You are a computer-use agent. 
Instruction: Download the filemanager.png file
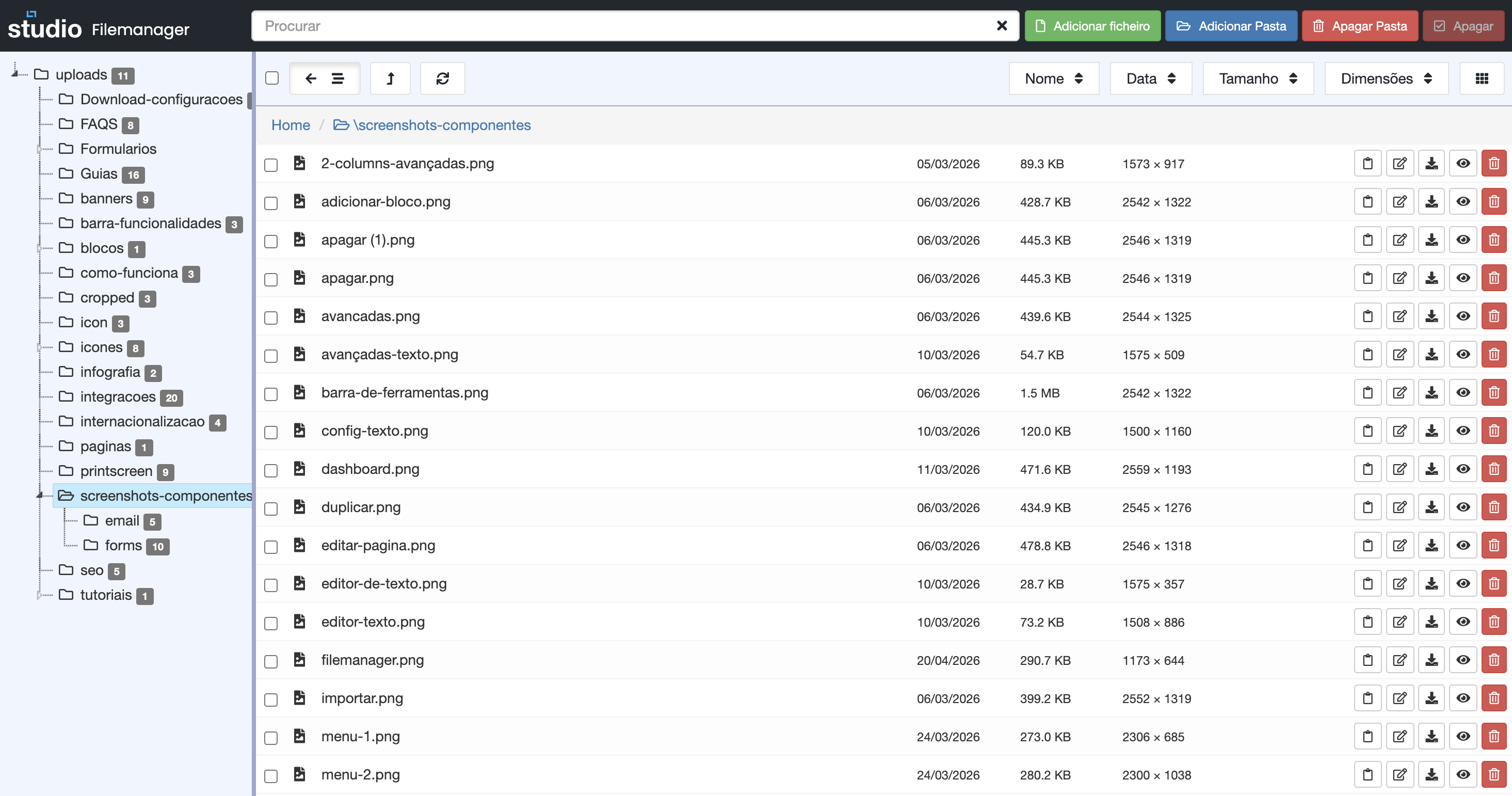1431,660
